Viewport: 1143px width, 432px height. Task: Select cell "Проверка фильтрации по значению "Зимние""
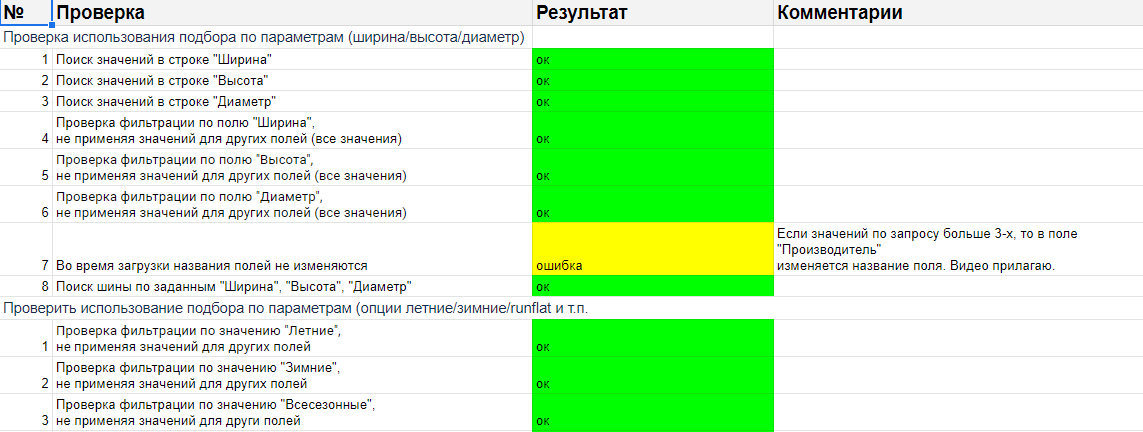click(x=292, y=375)
